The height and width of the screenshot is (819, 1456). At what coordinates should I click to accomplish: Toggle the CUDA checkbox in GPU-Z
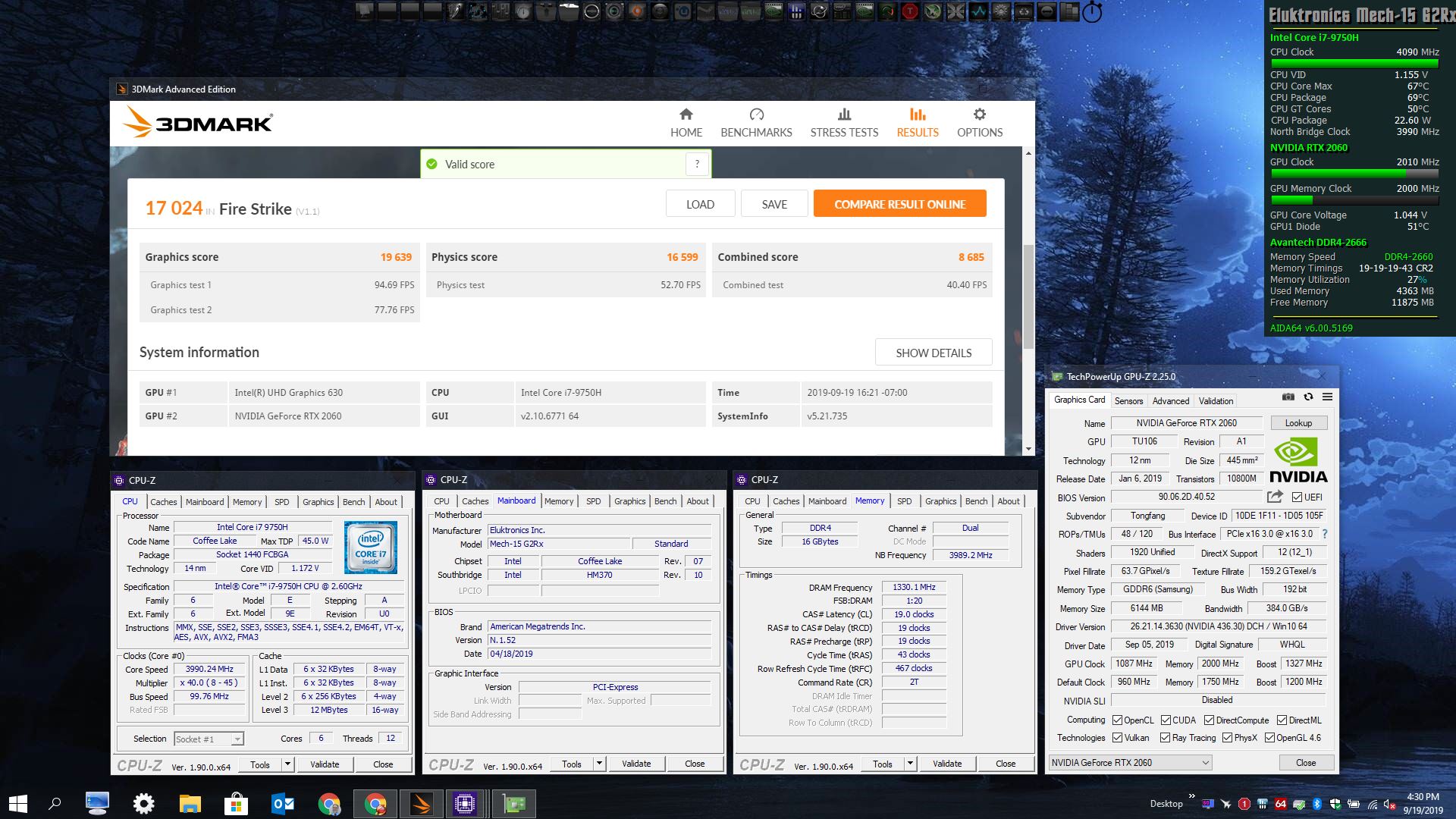click(1166, 720)
